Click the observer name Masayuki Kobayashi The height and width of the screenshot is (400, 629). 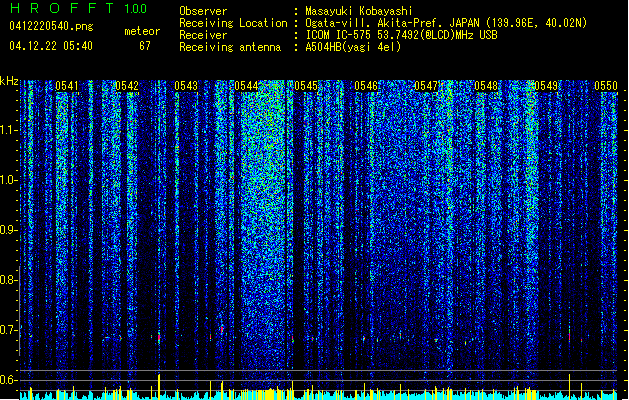tap(359, 11)
